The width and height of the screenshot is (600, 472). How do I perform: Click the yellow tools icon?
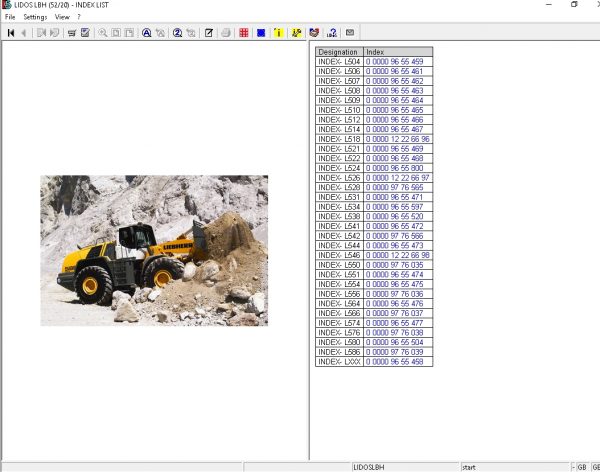(297, 33)
